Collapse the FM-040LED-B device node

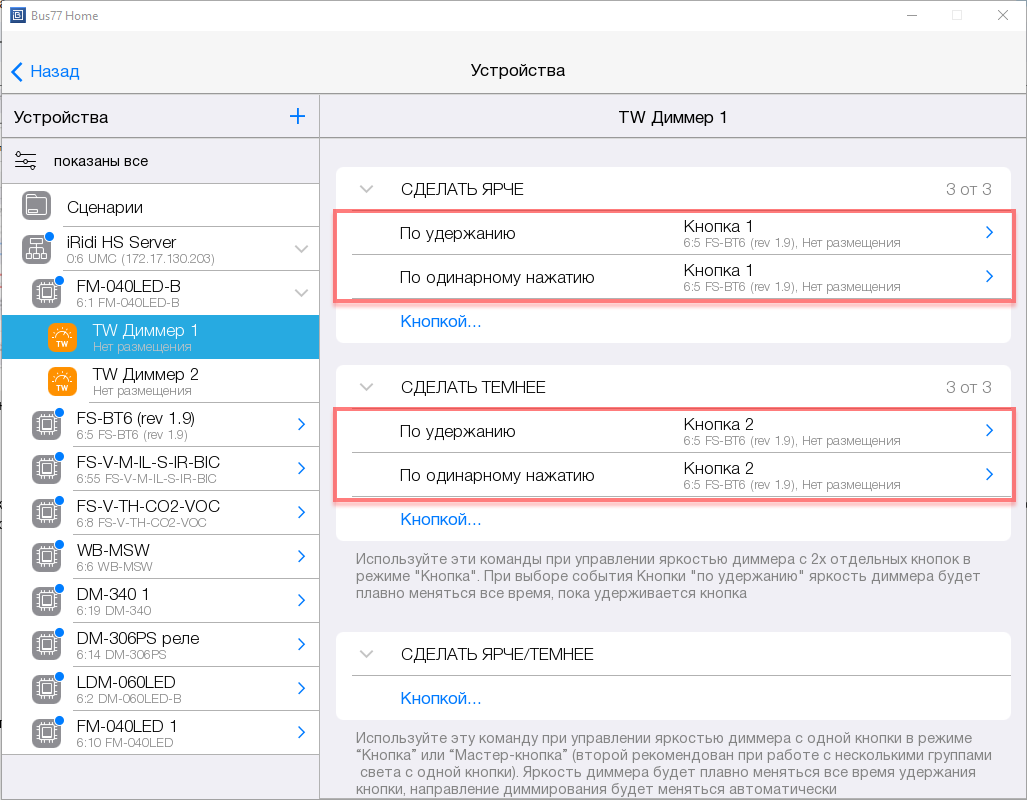301,293
